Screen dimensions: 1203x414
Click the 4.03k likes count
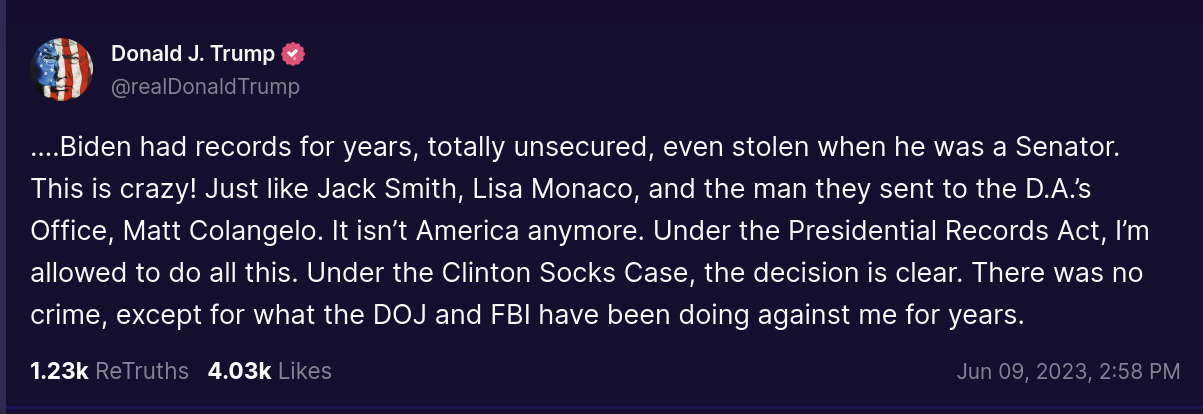click(x=239, y=371)
